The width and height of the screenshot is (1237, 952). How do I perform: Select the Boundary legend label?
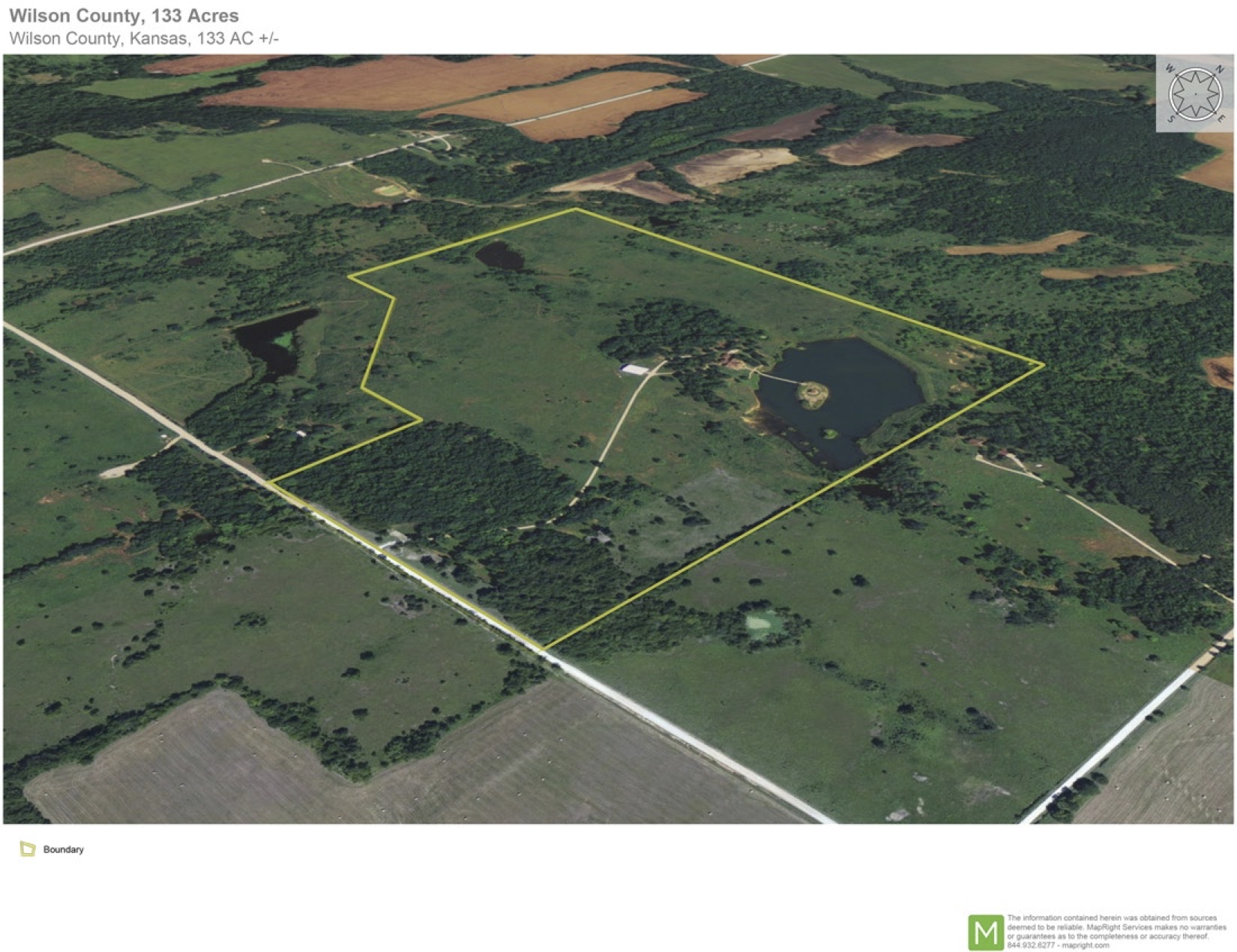click(63, 849)
